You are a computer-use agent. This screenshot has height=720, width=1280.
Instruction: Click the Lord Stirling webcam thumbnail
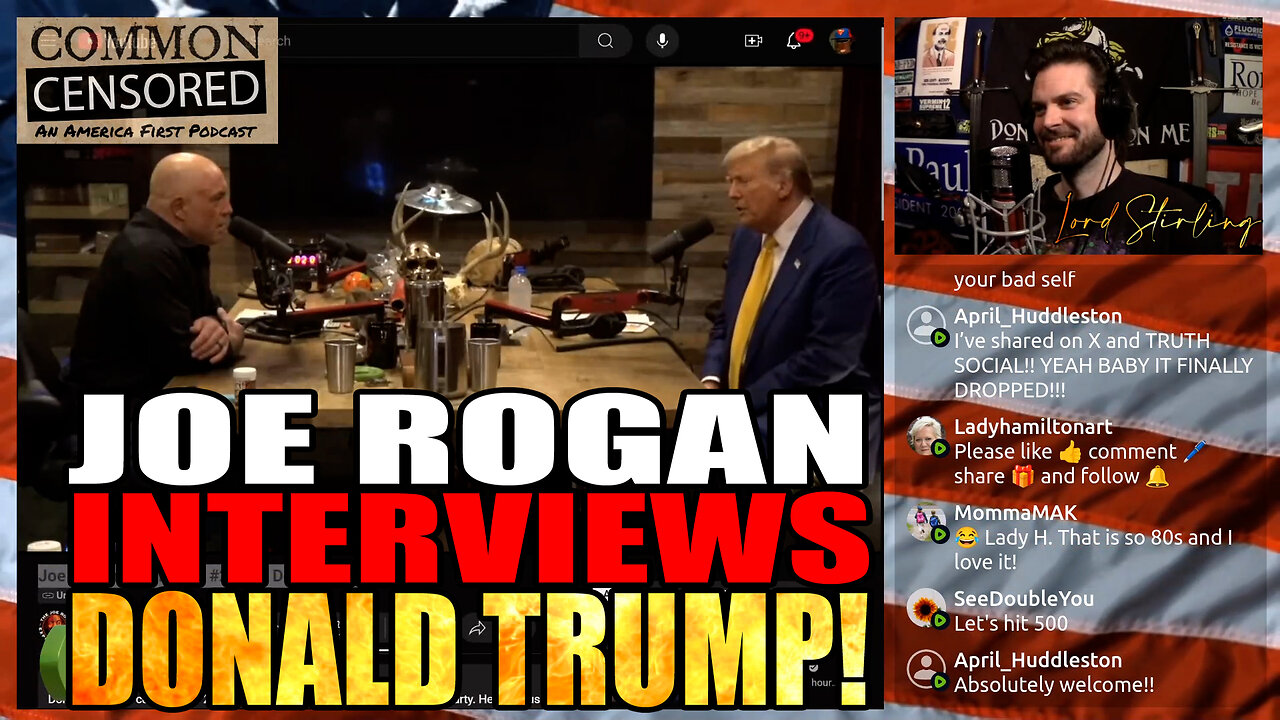[x=1078, y=136]
